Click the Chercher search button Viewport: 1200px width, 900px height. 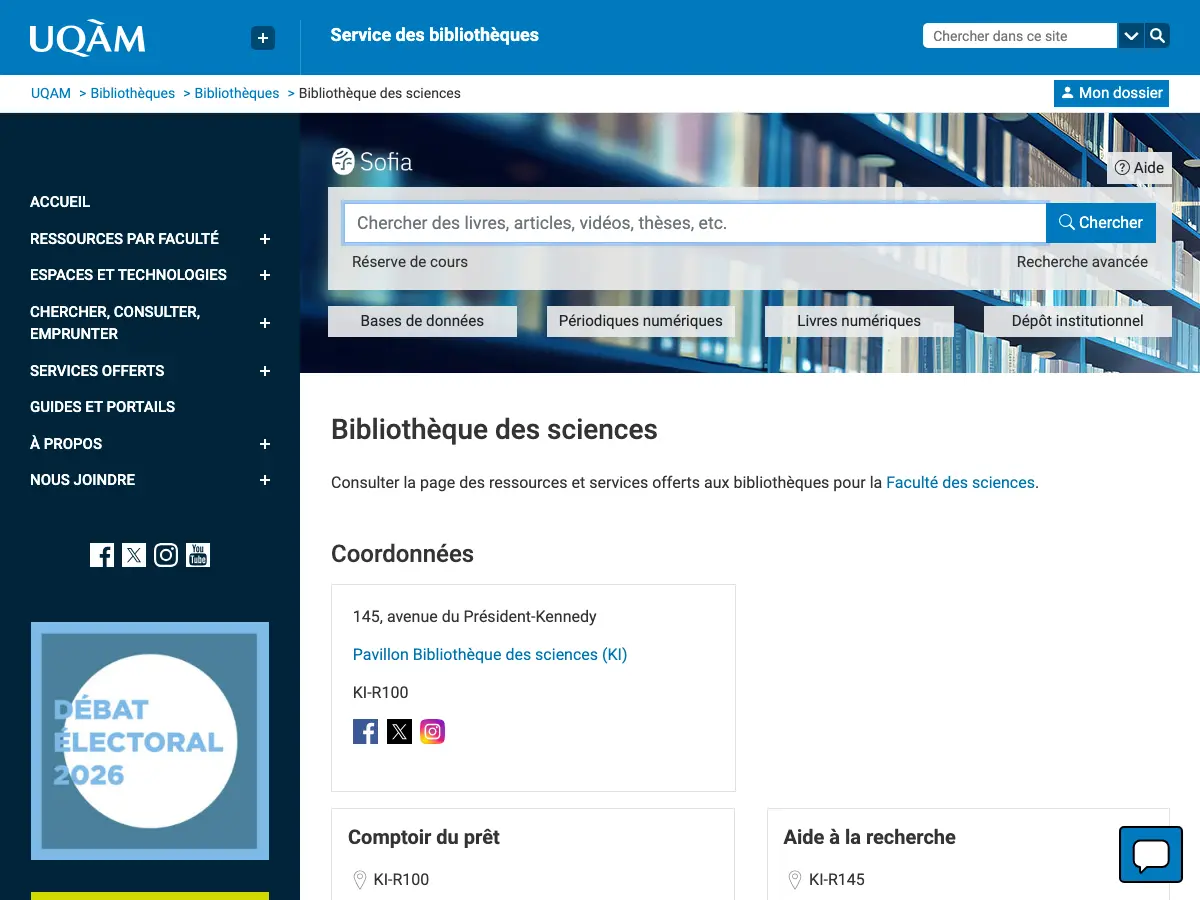tap(1101, 223)
